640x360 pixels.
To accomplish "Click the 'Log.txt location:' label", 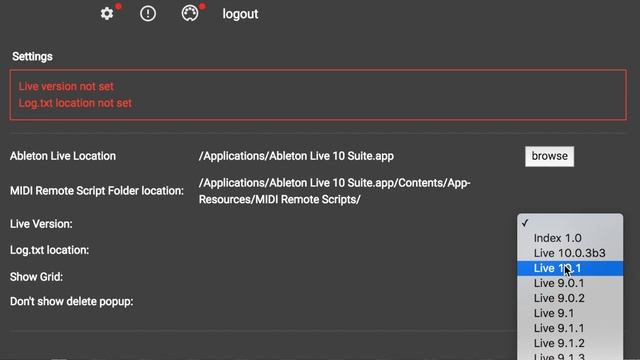I will point(49,250).
